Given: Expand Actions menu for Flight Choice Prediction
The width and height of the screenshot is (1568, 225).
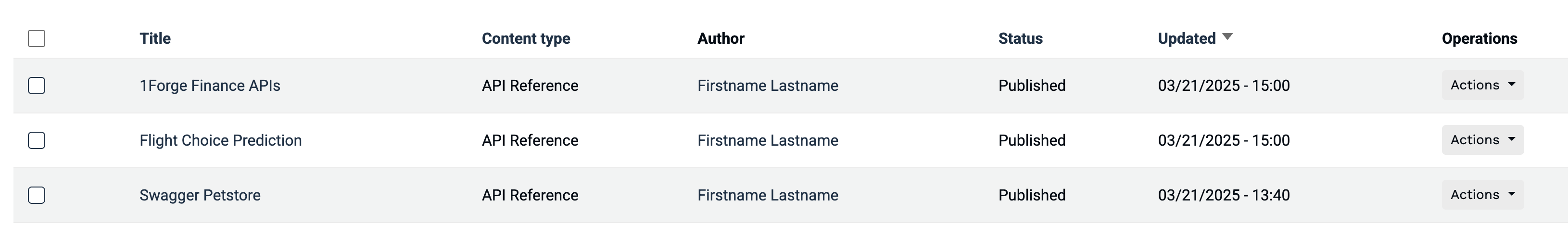Looking at the screenshot, I should point(1482,140).
